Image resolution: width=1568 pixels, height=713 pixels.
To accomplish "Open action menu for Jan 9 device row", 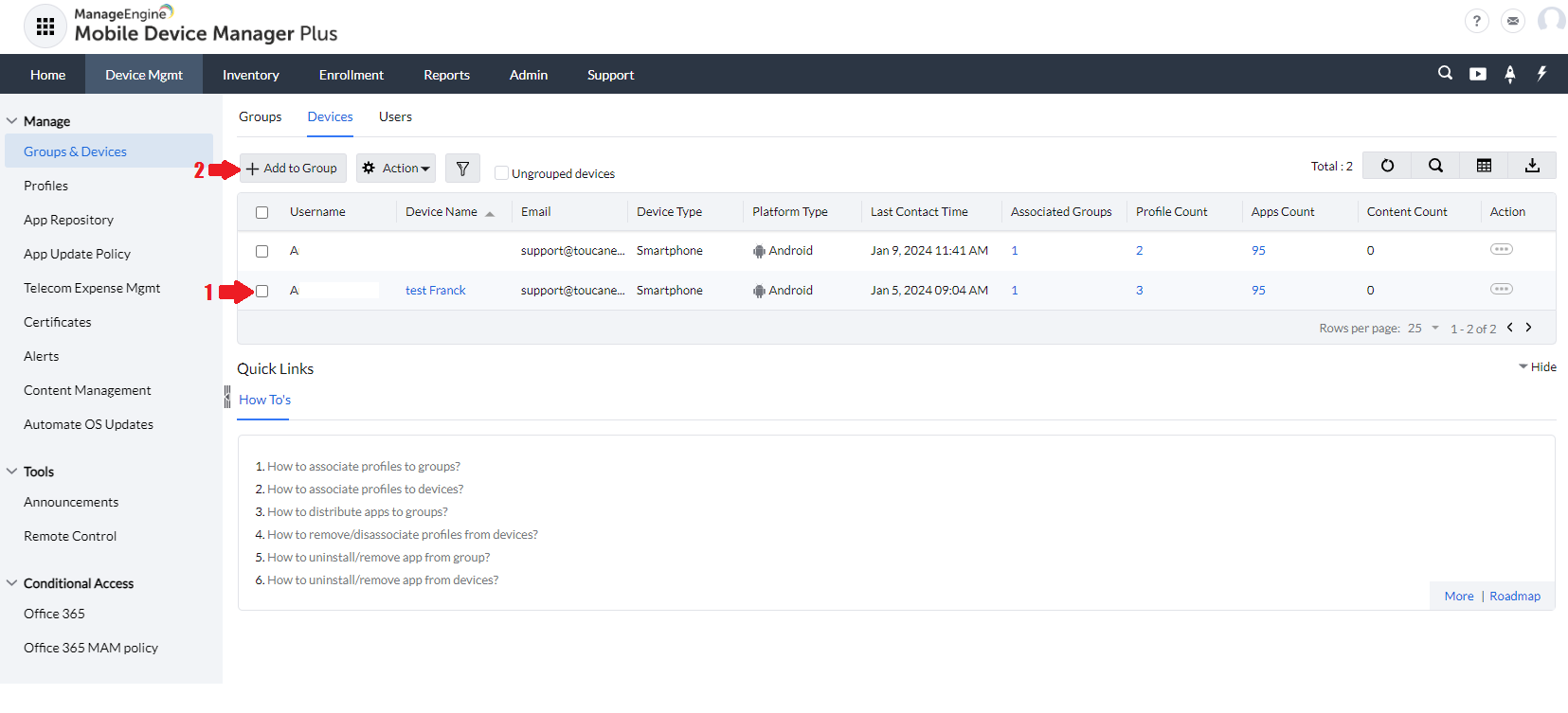I will coord(1502,249).
